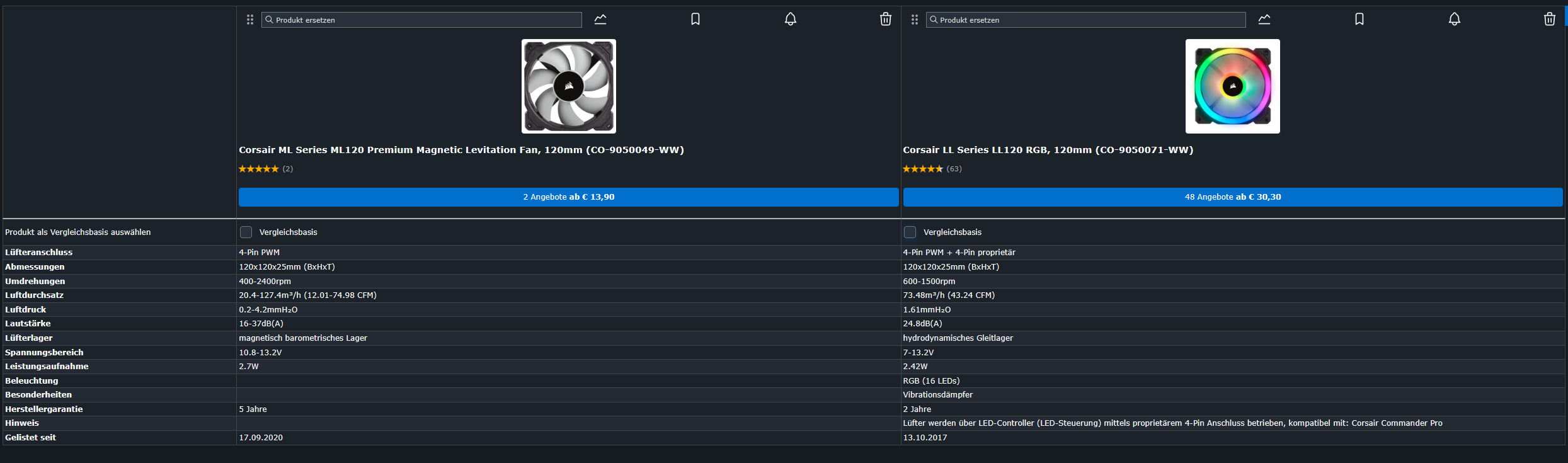Select the 'Lautstärke' row label
This screenshot has width=1568, height=463.
(x=28, y=324)
